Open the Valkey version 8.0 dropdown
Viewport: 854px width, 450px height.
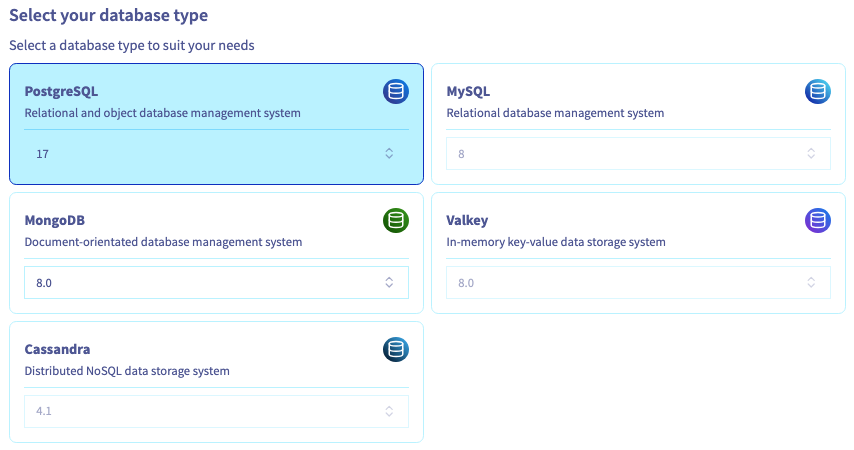tap(638, 283)
